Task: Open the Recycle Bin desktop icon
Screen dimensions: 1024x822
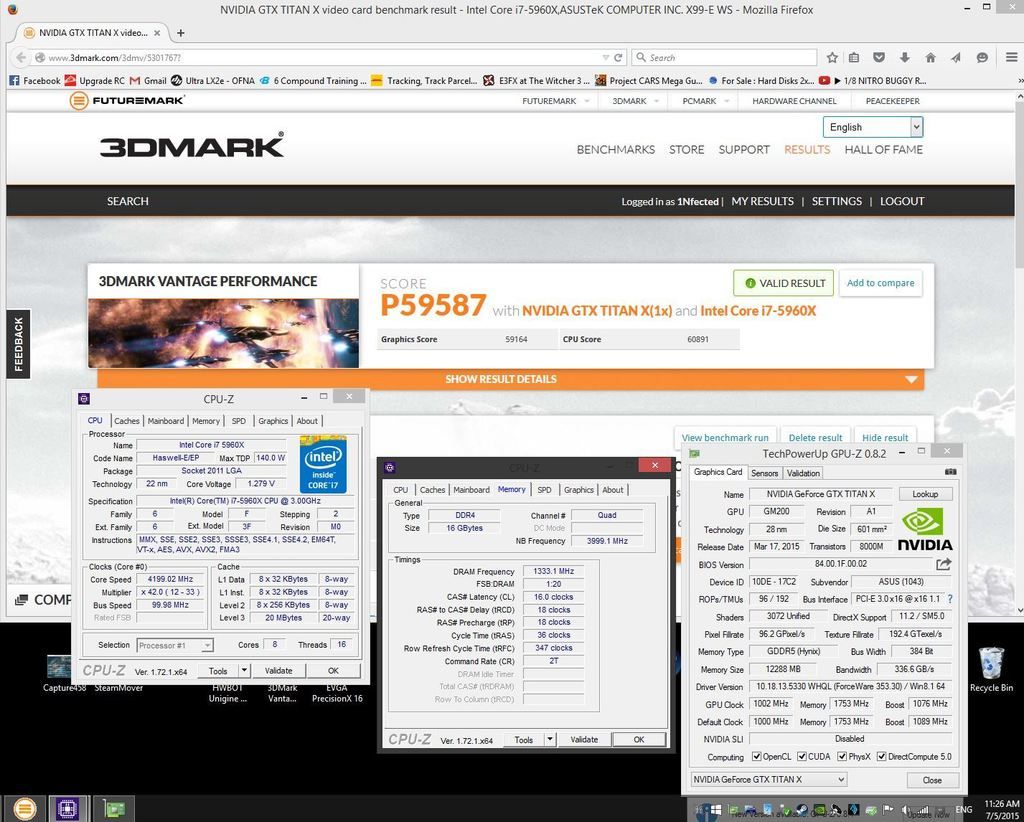Action: tap(991, 669)
